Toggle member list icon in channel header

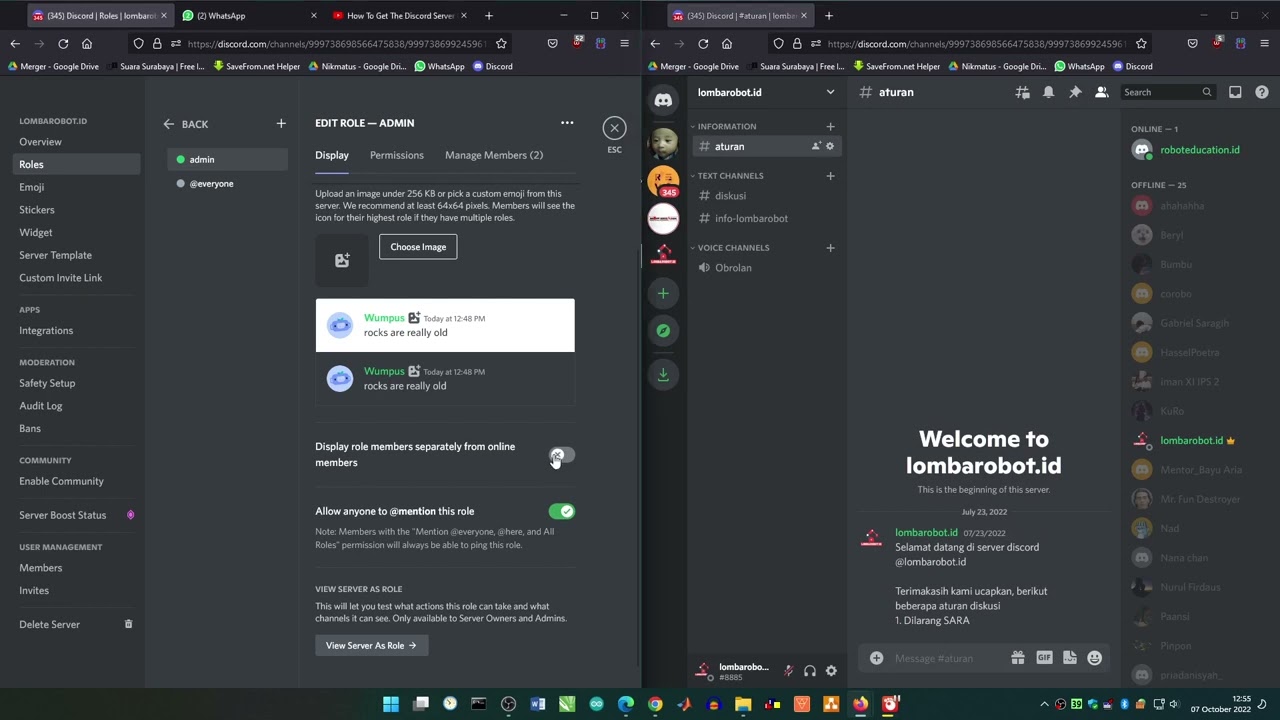pyautogui.click(x=1101, y=92)
